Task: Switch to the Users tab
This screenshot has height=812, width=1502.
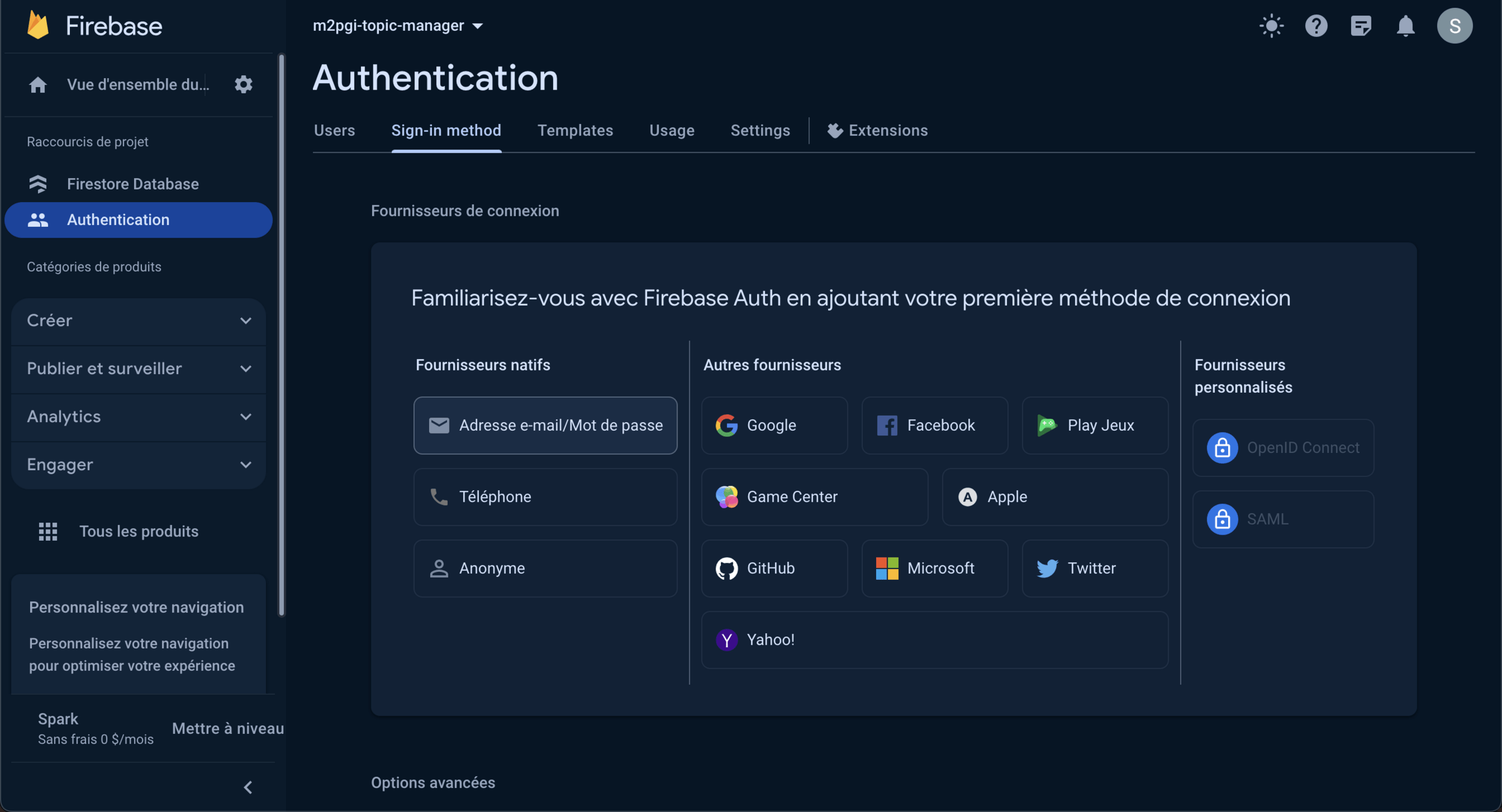Action: tap(334, 131)
